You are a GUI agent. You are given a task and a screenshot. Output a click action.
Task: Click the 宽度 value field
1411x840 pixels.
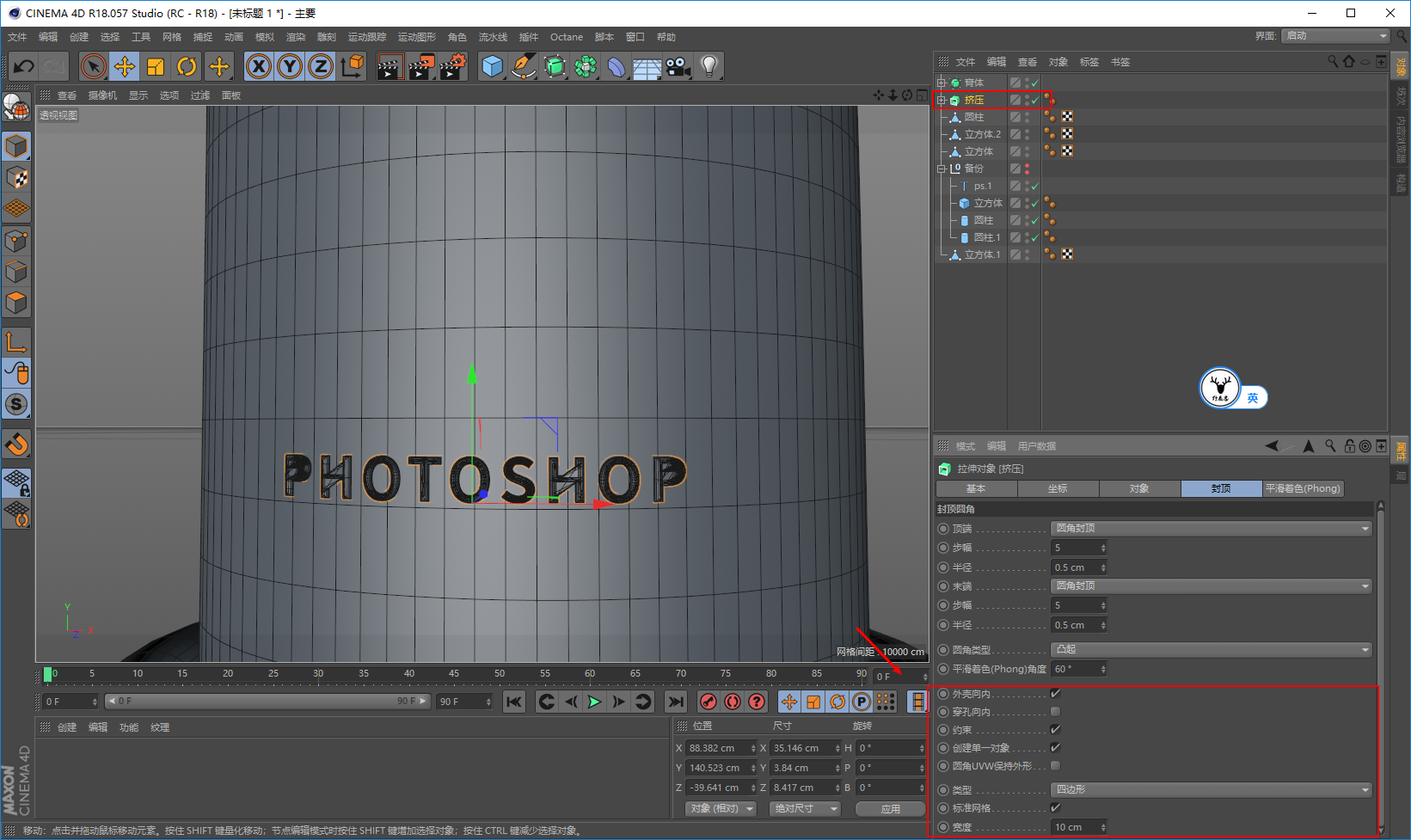coord(1078,827)
